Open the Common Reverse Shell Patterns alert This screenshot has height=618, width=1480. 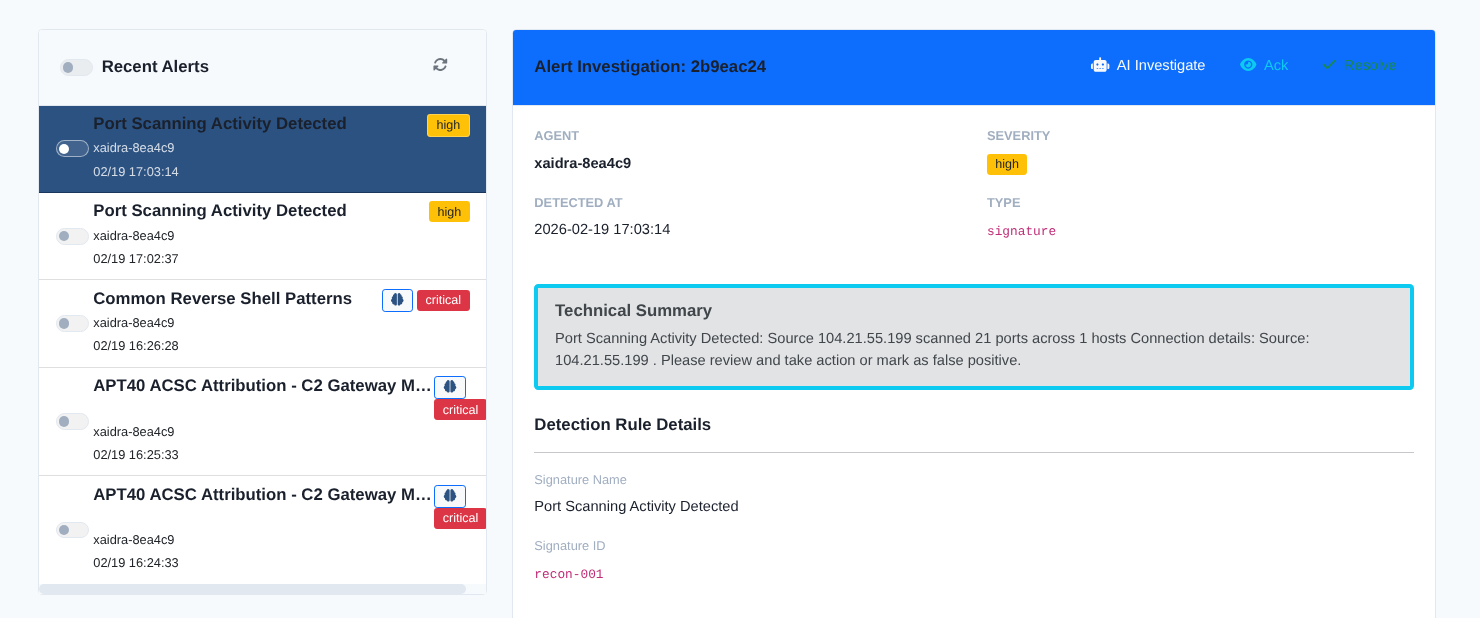click(262, 324)
